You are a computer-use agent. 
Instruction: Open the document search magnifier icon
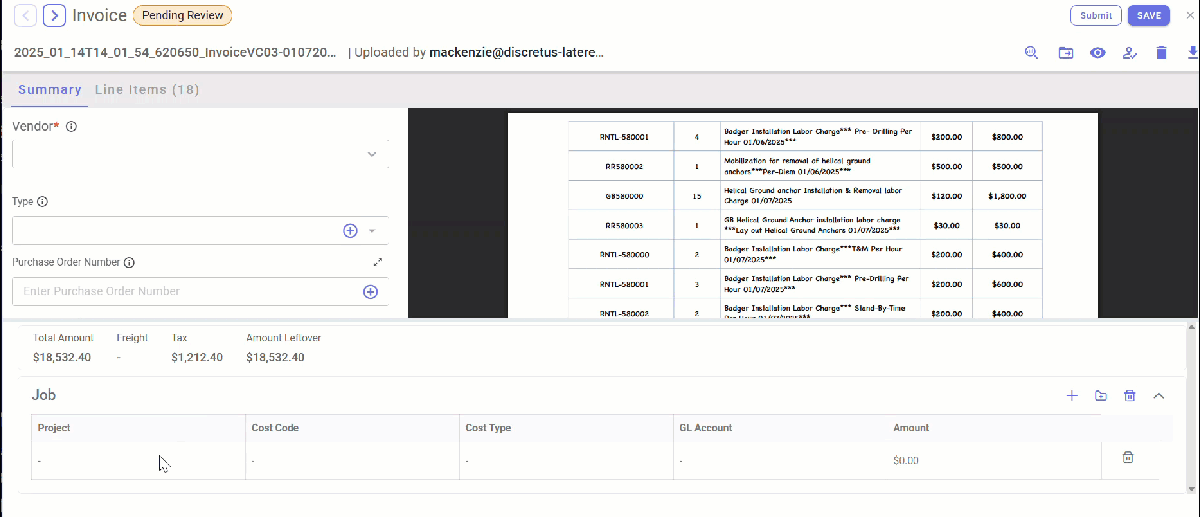1031,53
